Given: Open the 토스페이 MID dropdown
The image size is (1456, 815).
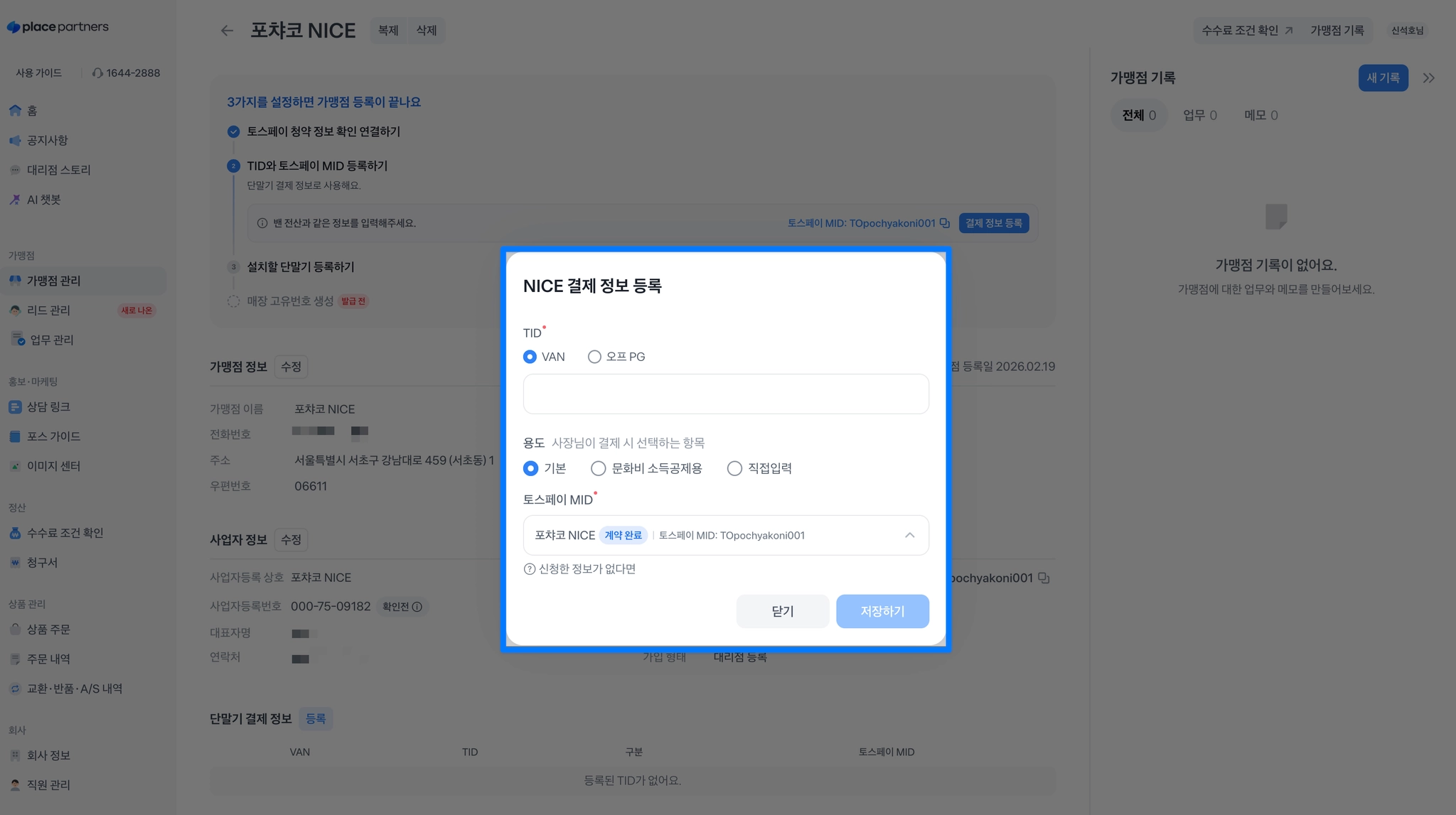Looking at the screenshot, I should click(726, 535).
